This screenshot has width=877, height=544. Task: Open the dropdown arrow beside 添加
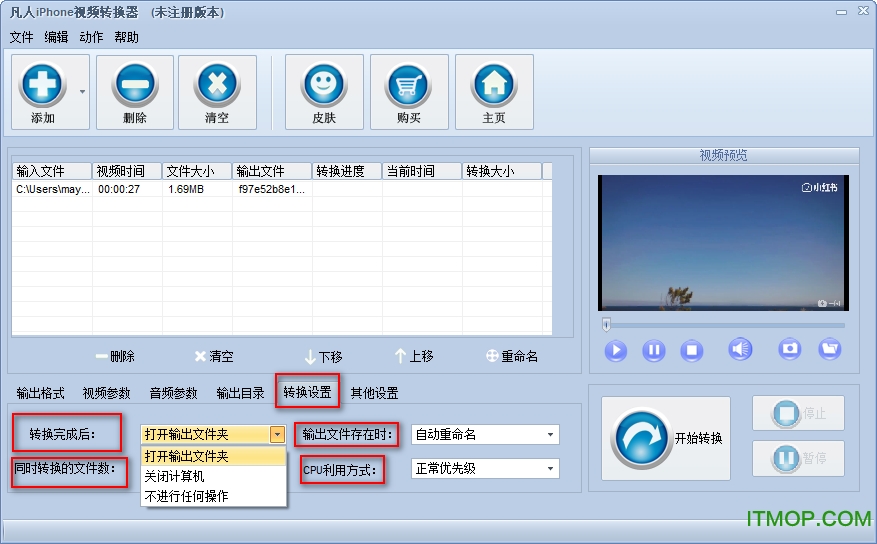82,92
